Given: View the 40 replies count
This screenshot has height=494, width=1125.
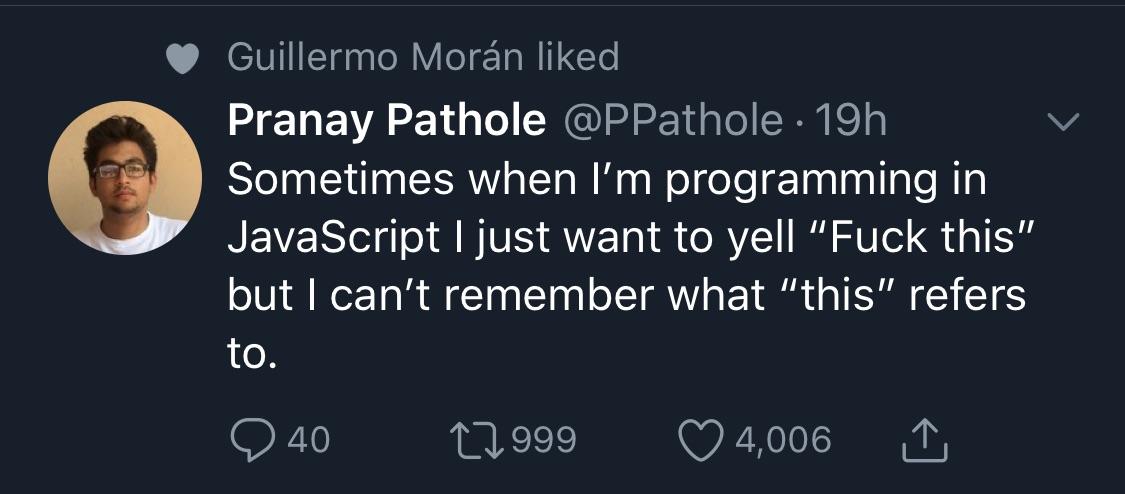Looking at the screenshot, I should click(x=309, y=440).
